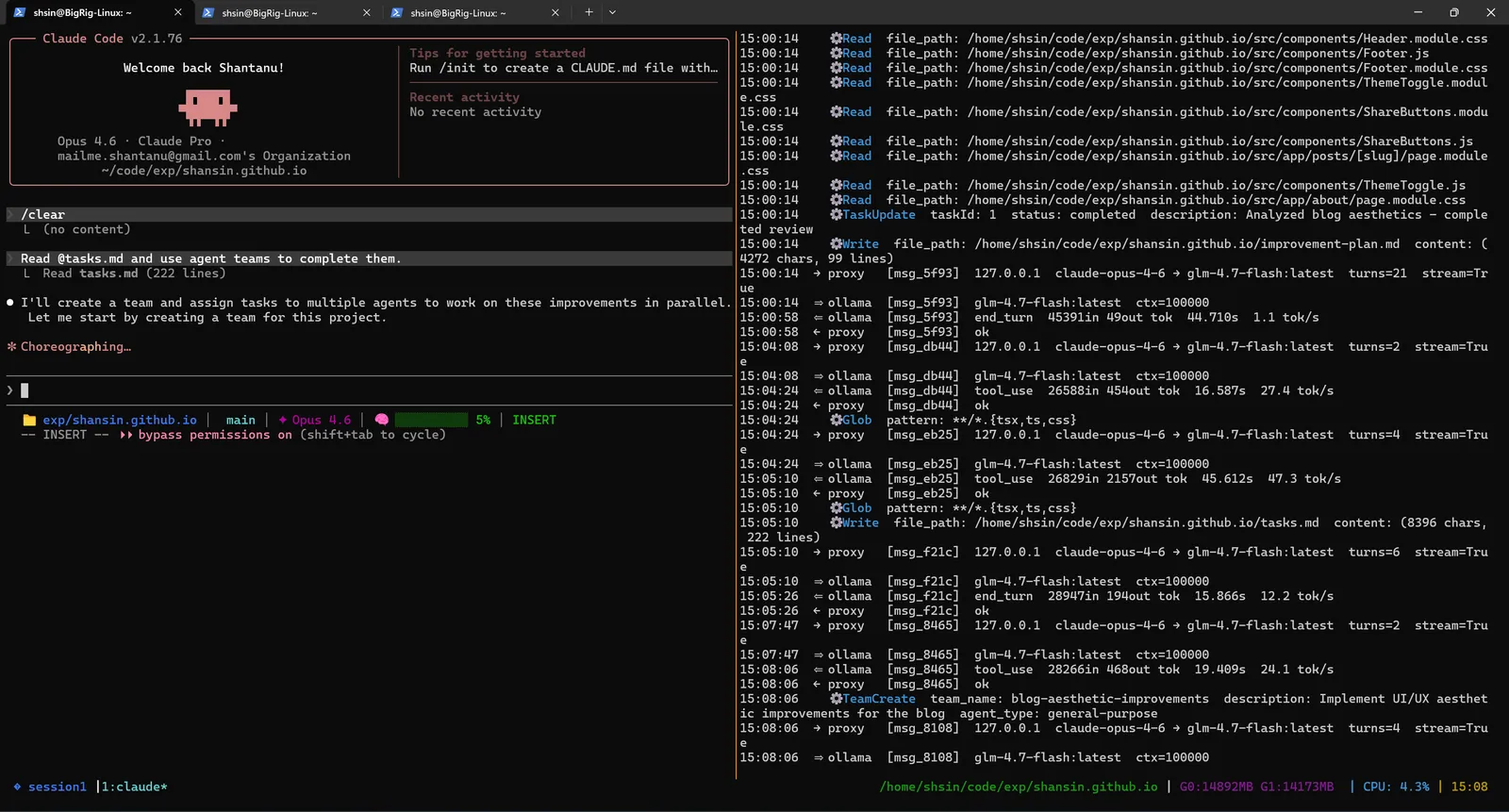Click gear icon beside improvement-plan.md Write

click(x=836, y=244)
